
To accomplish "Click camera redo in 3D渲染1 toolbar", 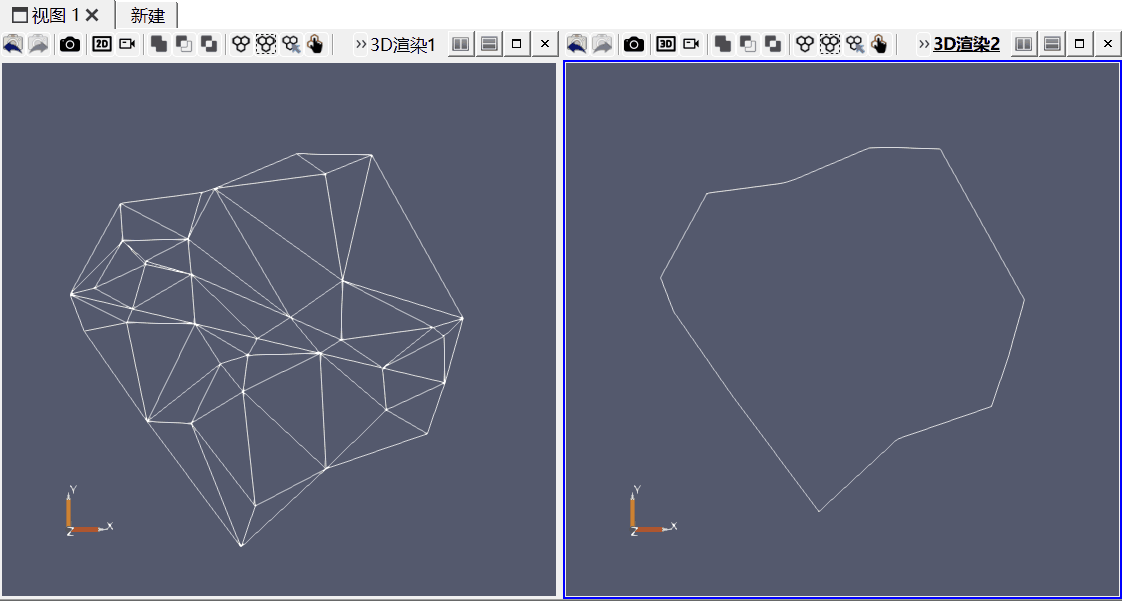I will (x=39, y=44).
